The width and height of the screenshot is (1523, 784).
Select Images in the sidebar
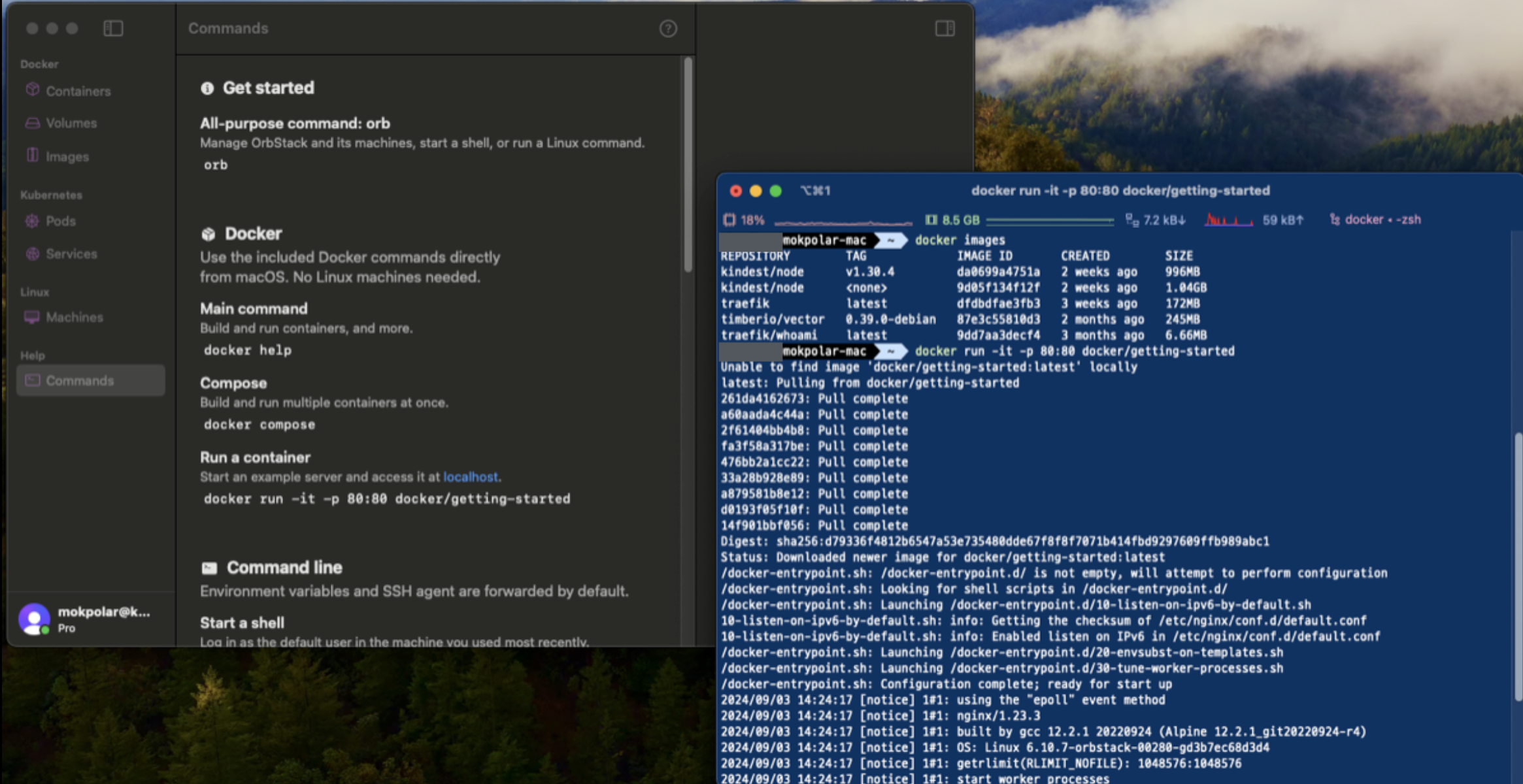click(67, 156)
